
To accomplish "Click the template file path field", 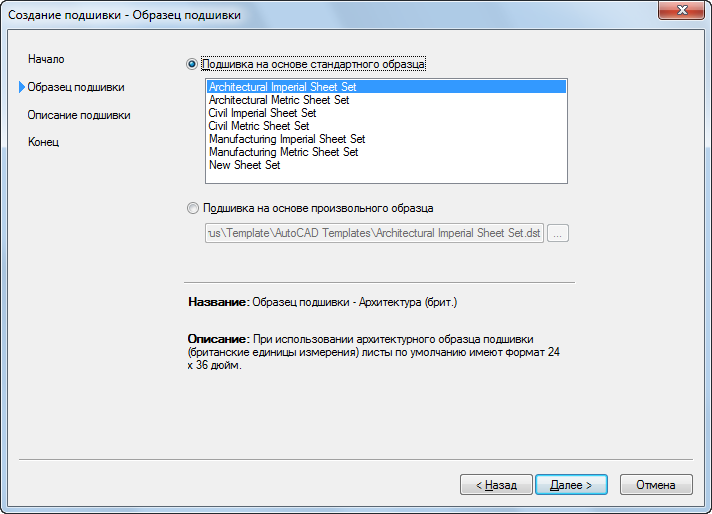I will click(x=374, y=233).
